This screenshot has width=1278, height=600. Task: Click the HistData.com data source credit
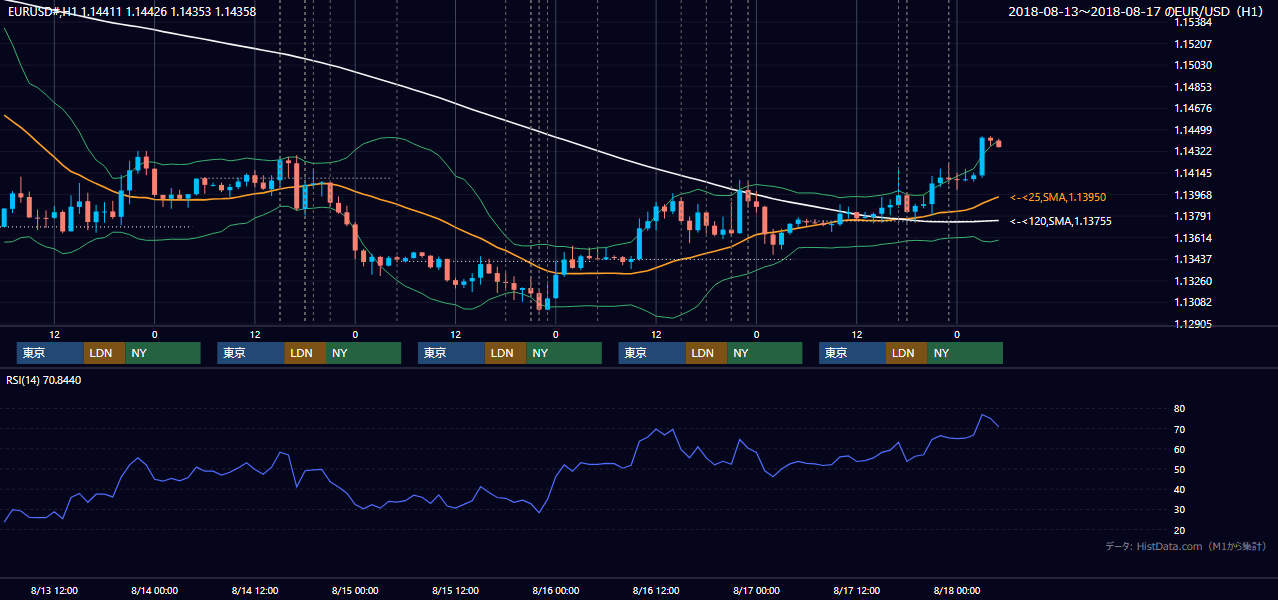click(1185, 547)
